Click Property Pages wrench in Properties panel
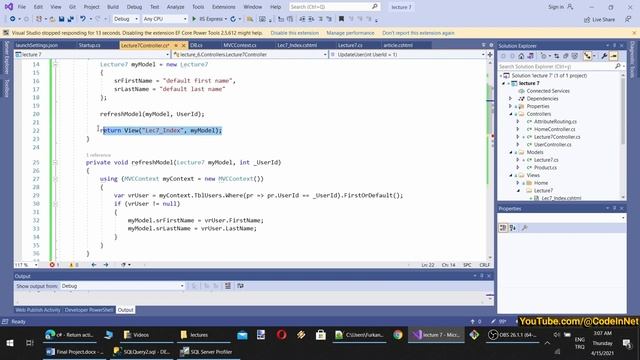This screenshot has width=640, height=360. (524, 228)
